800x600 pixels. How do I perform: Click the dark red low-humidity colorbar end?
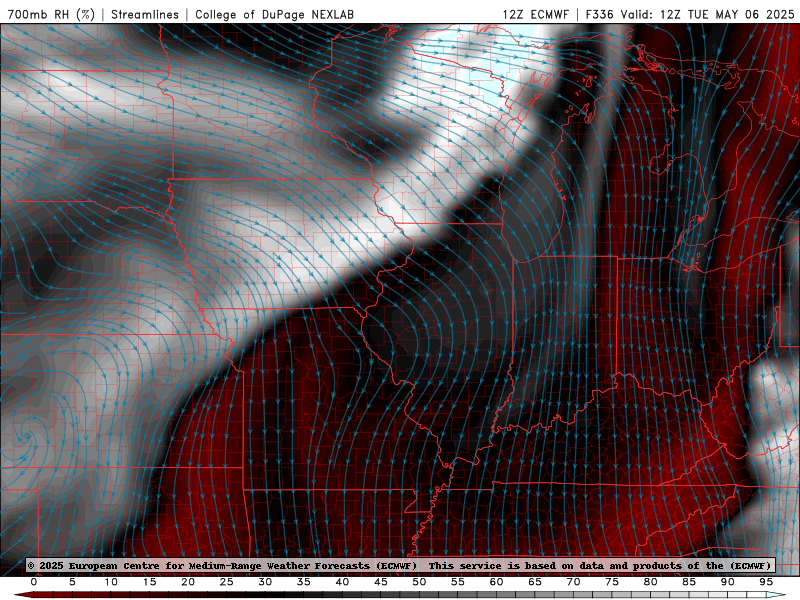click(23, 595)
